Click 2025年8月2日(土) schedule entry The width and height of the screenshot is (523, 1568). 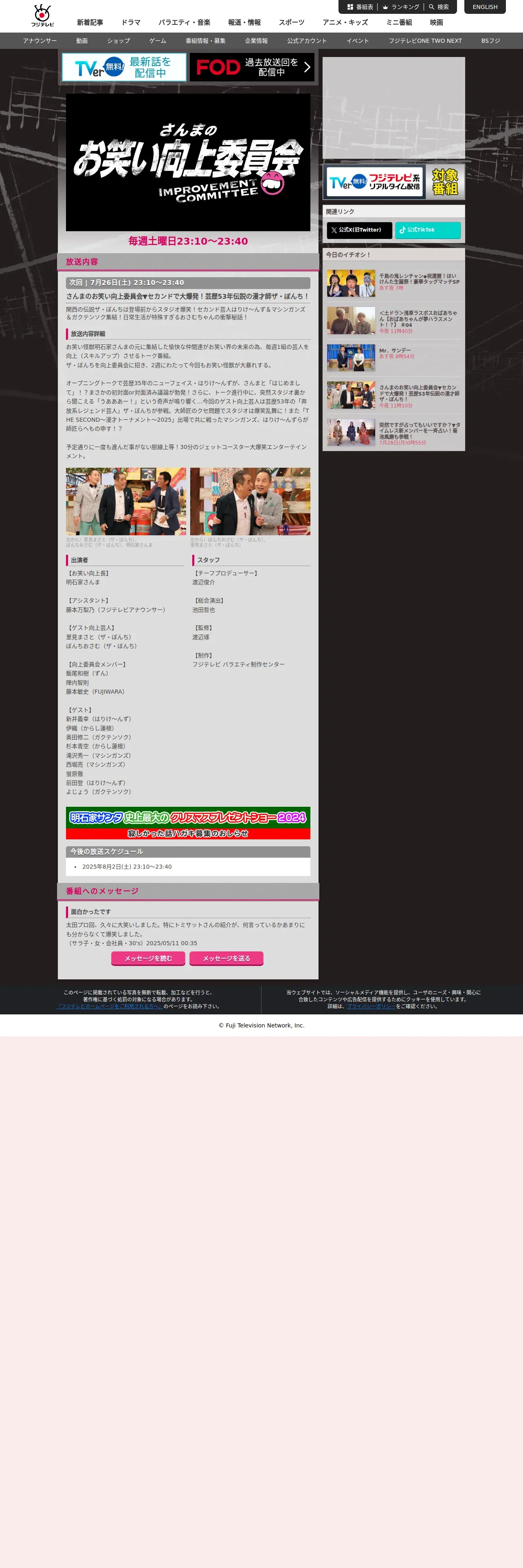click(x=127, y=867)
